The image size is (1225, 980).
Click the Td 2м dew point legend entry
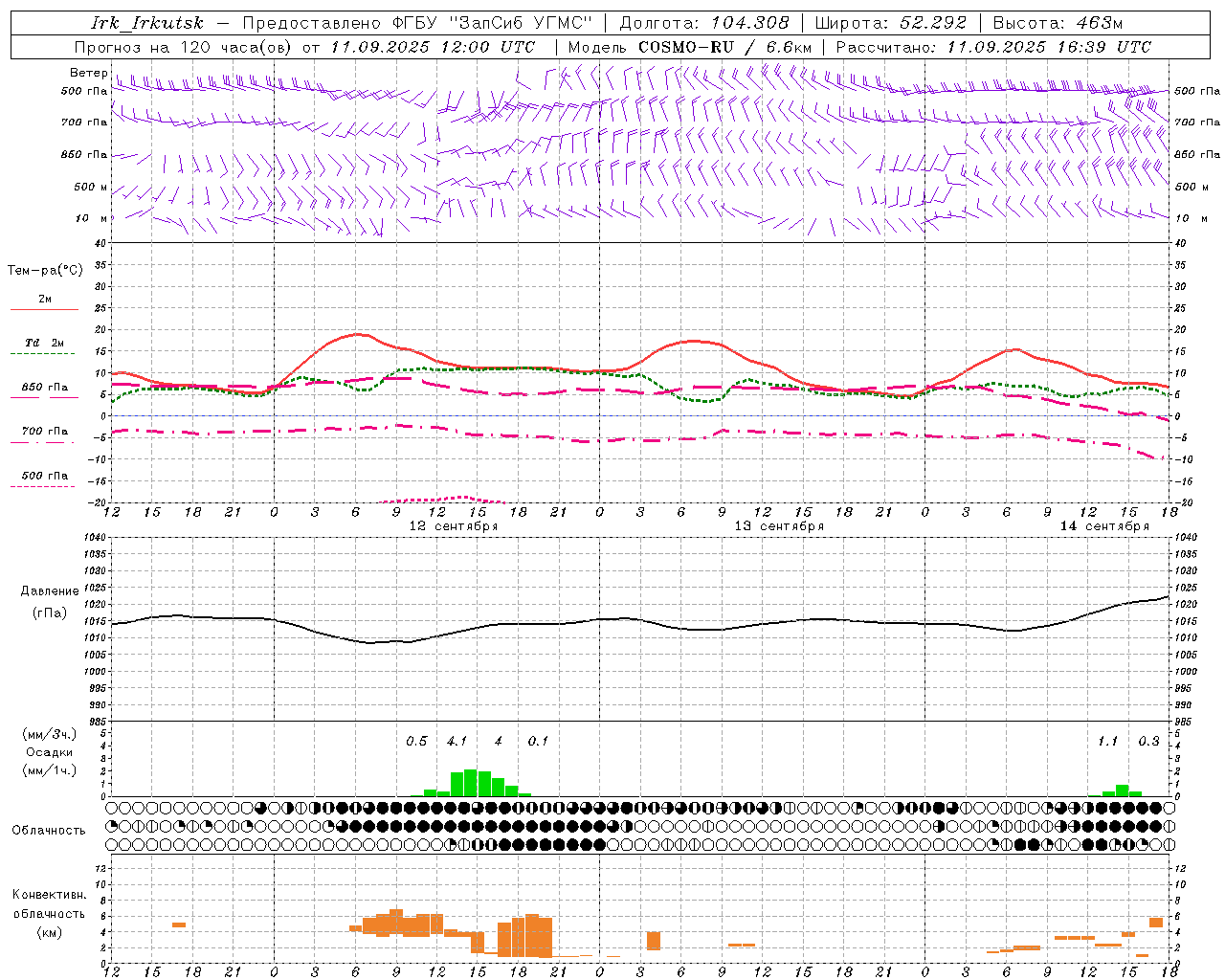click(44, 343)
